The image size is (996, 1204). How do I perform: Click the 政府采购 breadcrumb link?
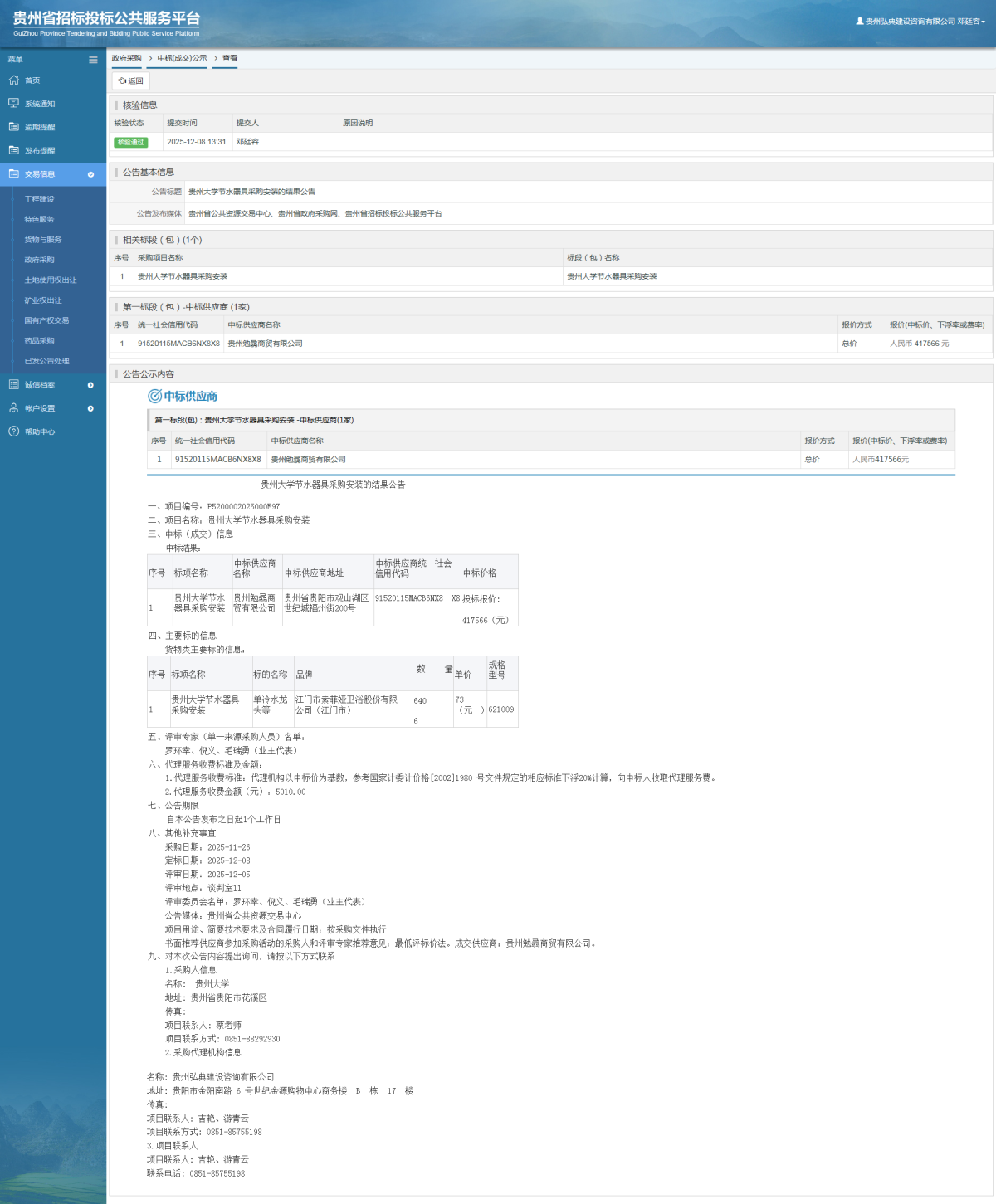pos(126,58)
